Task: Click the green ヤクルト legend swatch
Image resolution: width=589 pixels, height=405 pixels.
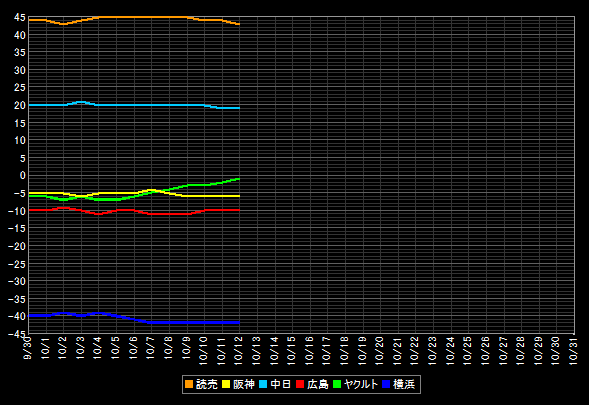Action: point(337,384)
